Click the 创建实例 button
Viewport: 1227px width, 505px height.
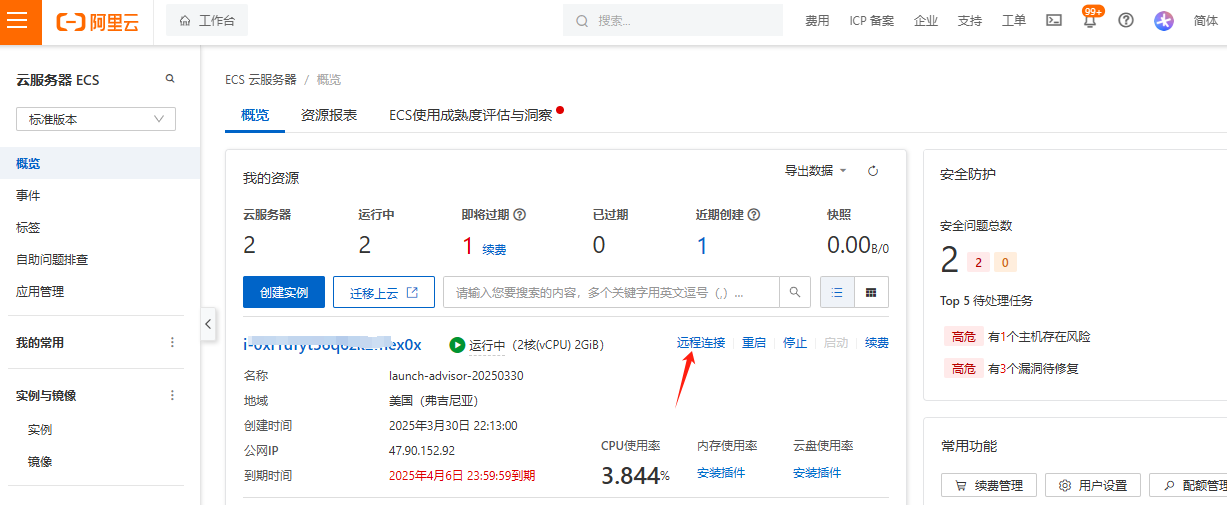pos(284,293)
